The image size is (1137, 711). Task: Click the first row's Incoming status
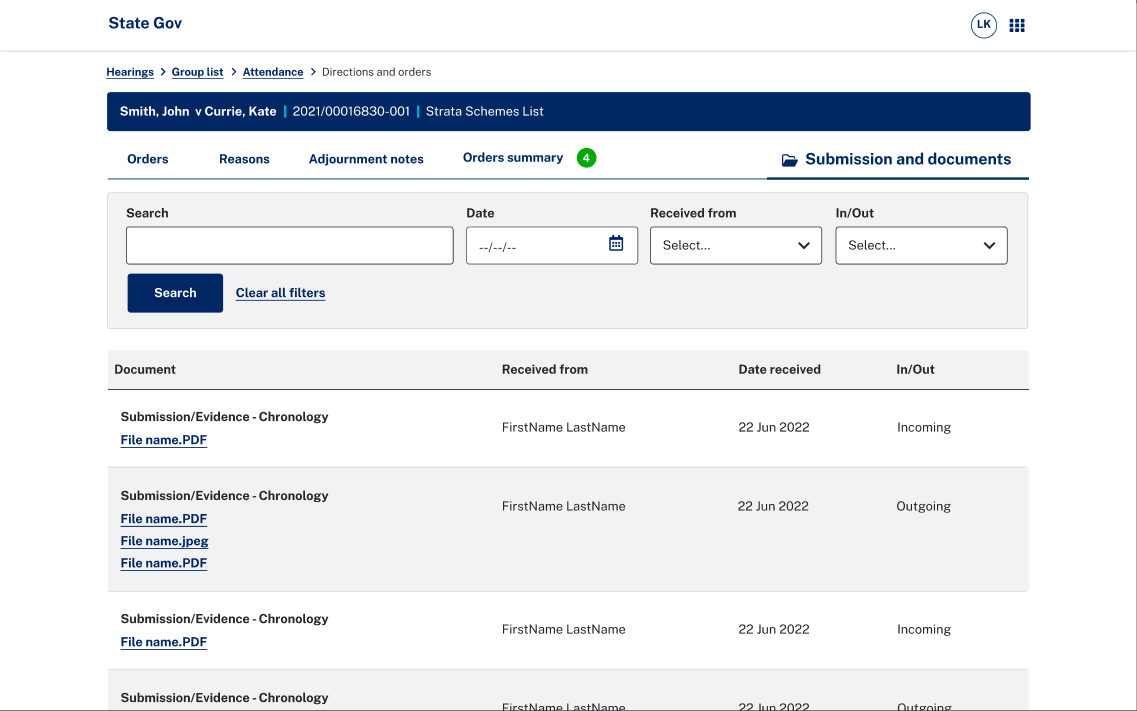pyautogui.click(x=924, y=428)
